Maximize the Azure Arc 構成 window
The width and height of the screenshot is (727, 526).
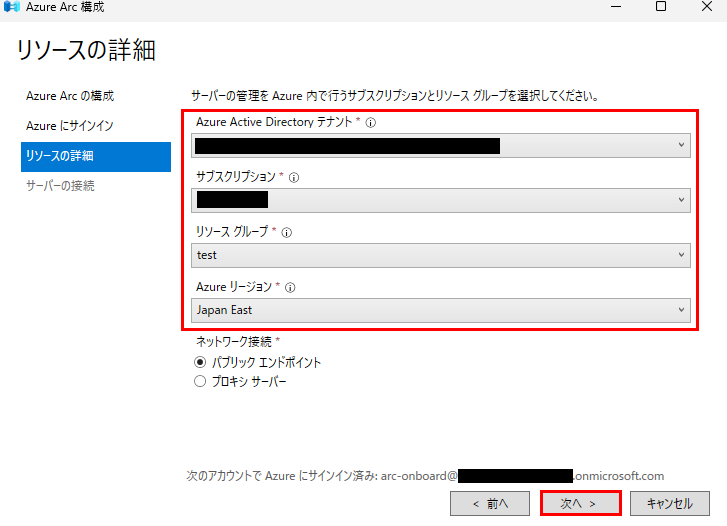click(x=661, y=6)
